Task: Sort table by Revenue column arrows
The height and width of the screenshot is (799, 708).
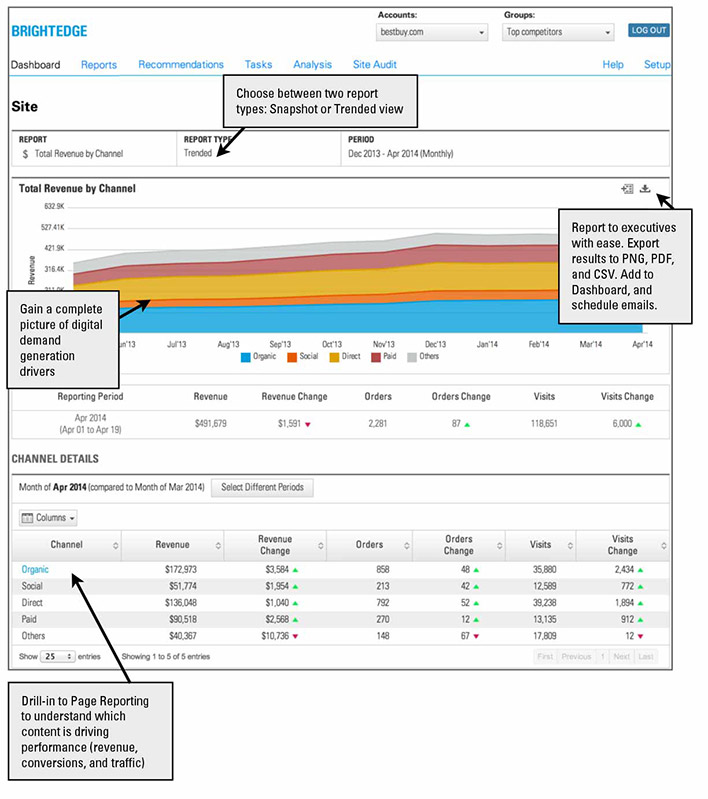Action: click(x=218, y=546)
